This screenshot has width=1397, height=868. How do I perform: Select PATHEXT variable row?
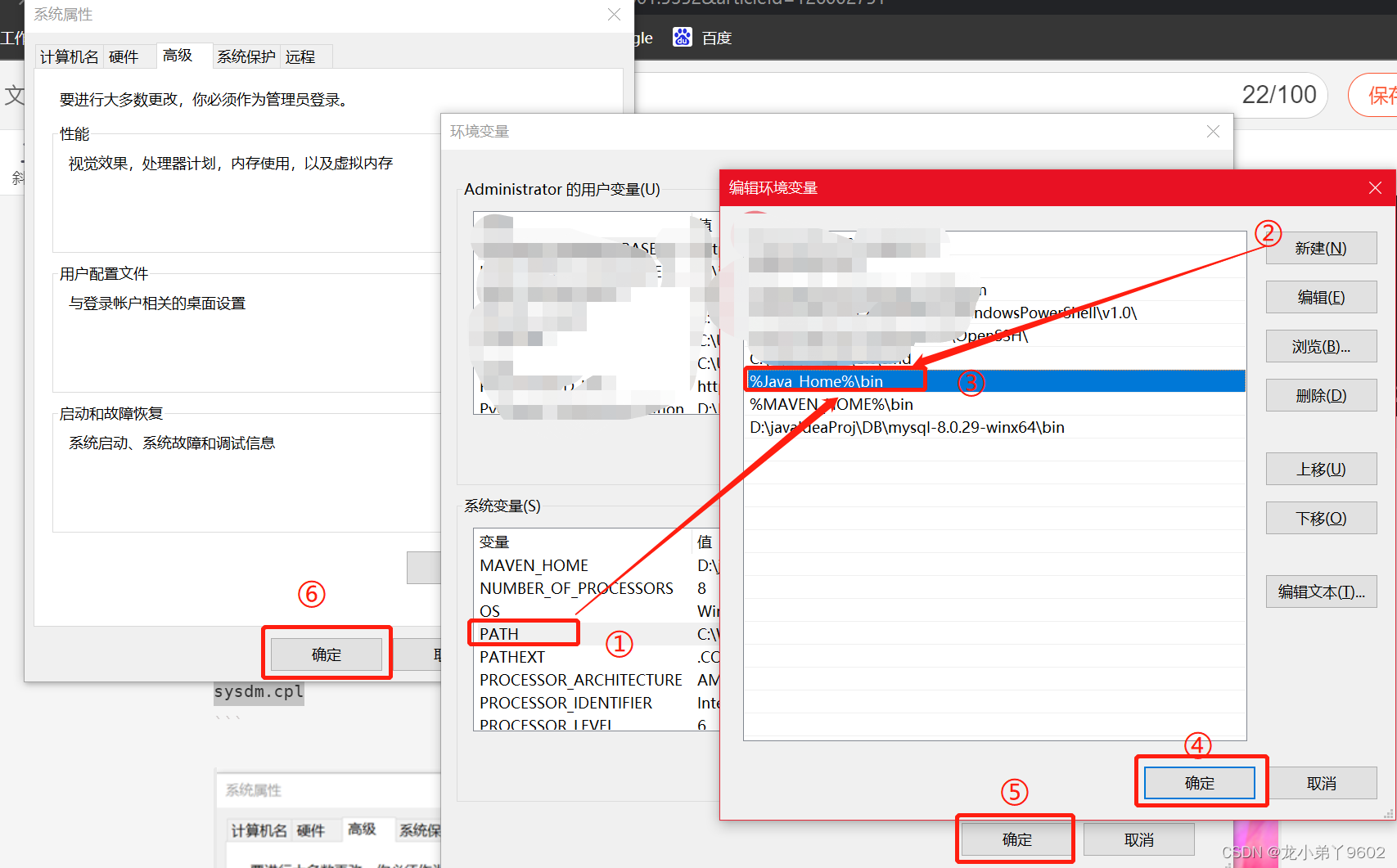click(x=597, y=657)
